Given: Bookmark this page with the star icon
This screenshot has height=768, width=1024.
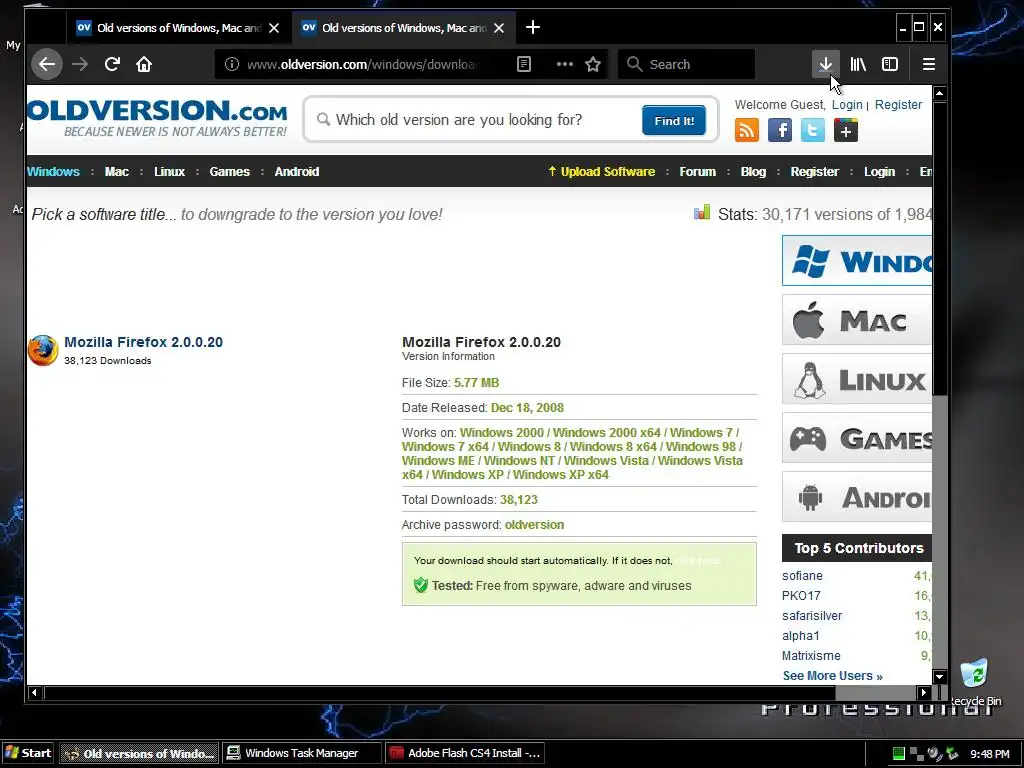Looking at the screenshot, I should point(593,64).
